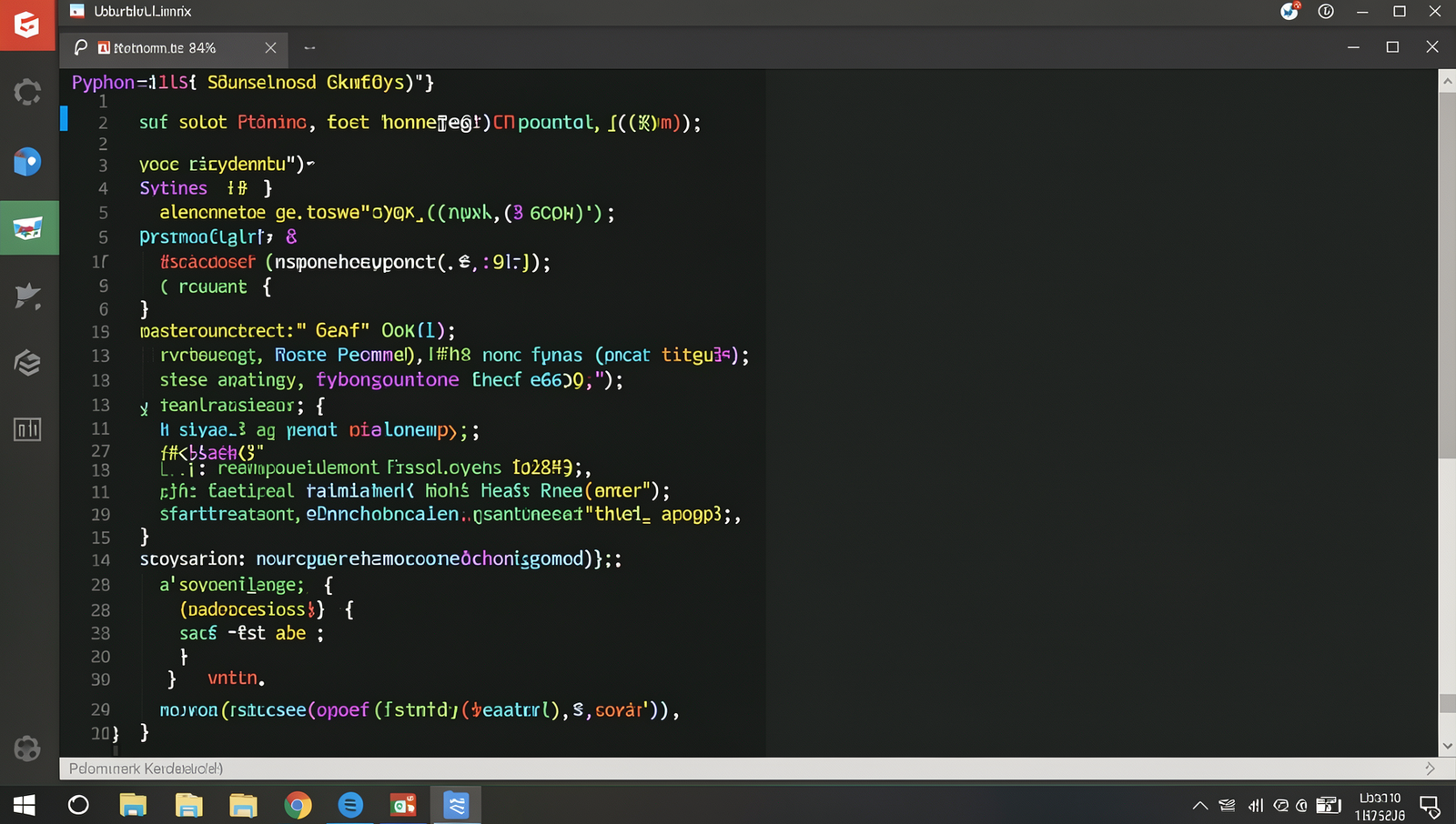Open the red-green app icon on taskbar

[x=403, y=805]
